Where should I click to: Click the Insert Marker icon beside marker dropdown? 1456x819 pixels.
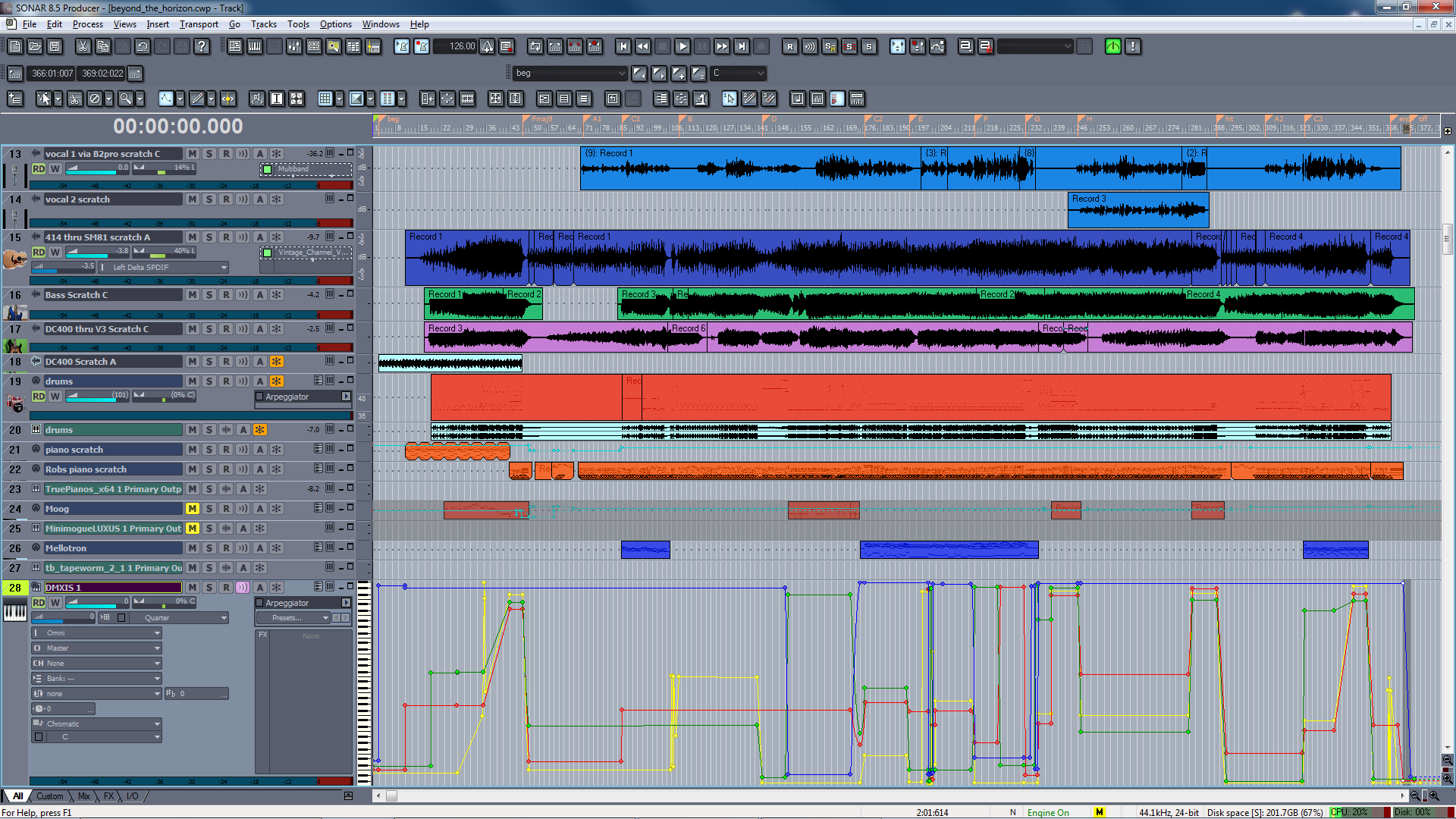(x=679, y=74)
